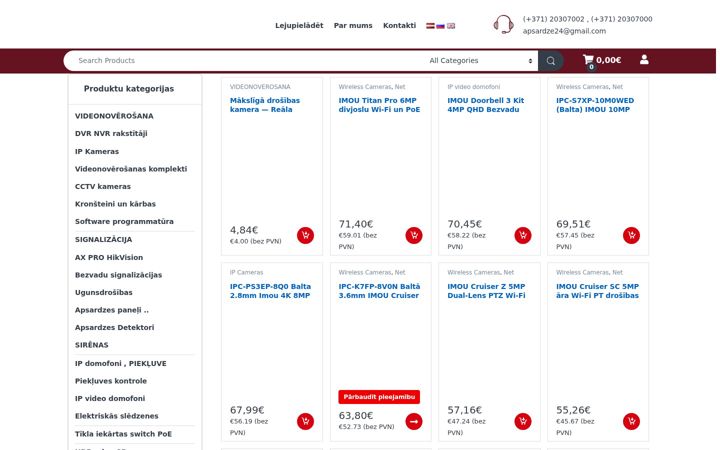Select IP Kameras category
720x450 pixels.
(x=97, y=152)
